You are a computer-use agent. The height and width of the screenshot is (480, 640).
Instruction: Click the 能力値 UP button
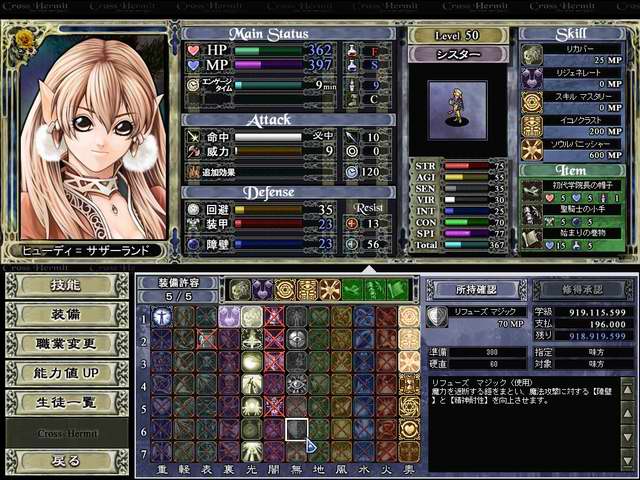(66, 373)
